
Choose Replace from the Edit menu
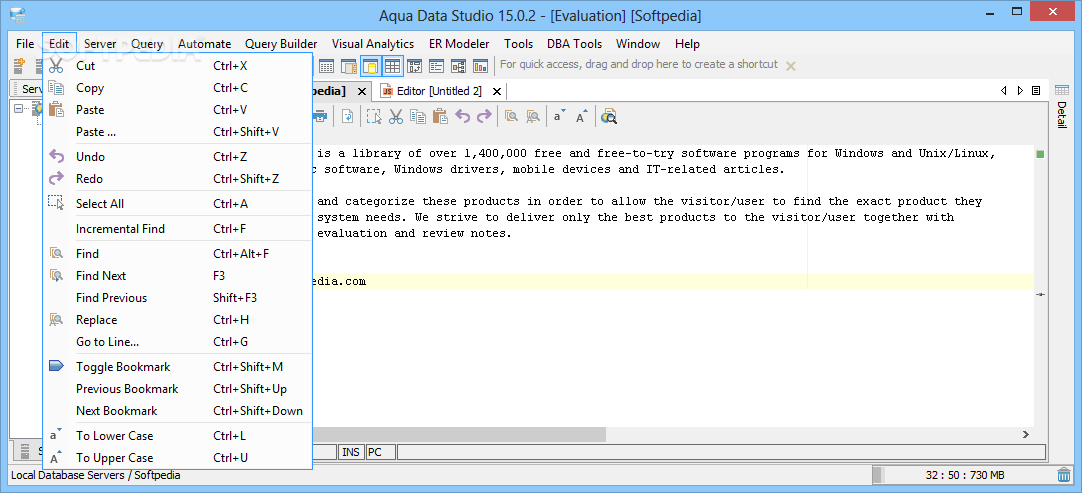tap(178, 320)
